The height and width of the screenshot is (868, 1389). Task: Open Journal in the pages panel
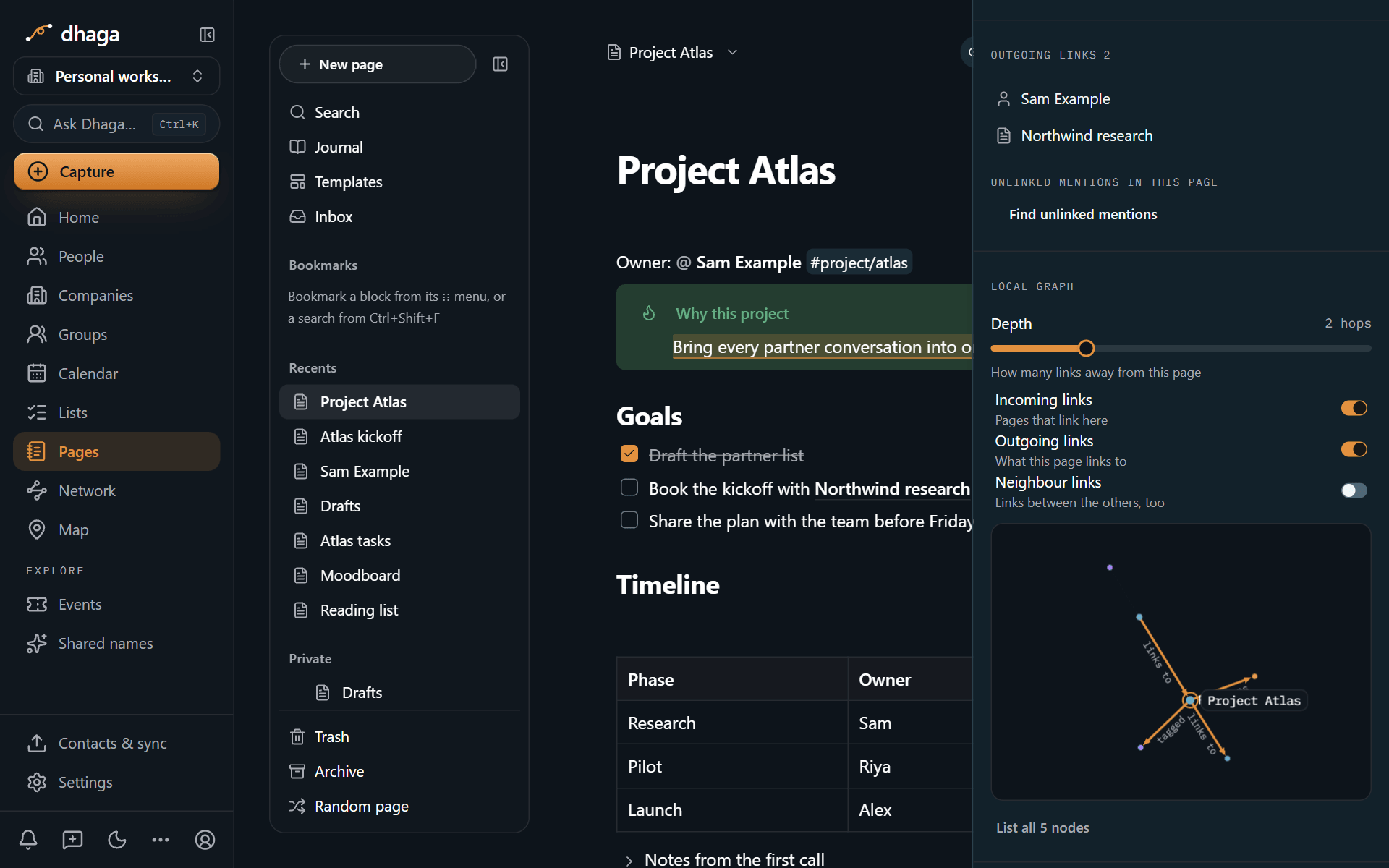pos(399,147)
